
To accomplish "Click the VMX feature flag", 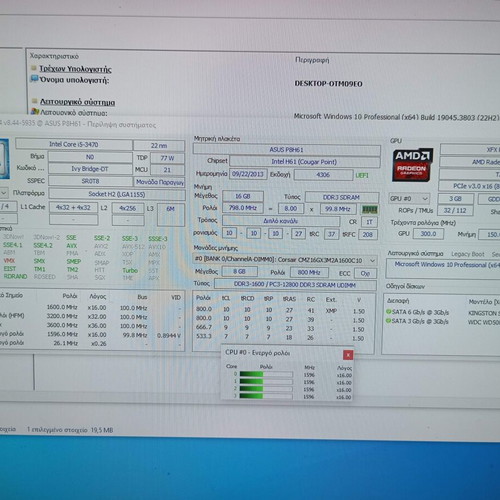I will coord(9,261).
